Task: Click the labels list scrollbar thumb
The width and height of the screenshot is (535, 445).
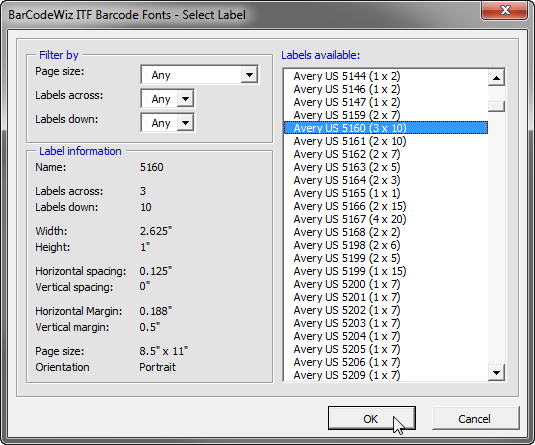Action: pos(496,106)
